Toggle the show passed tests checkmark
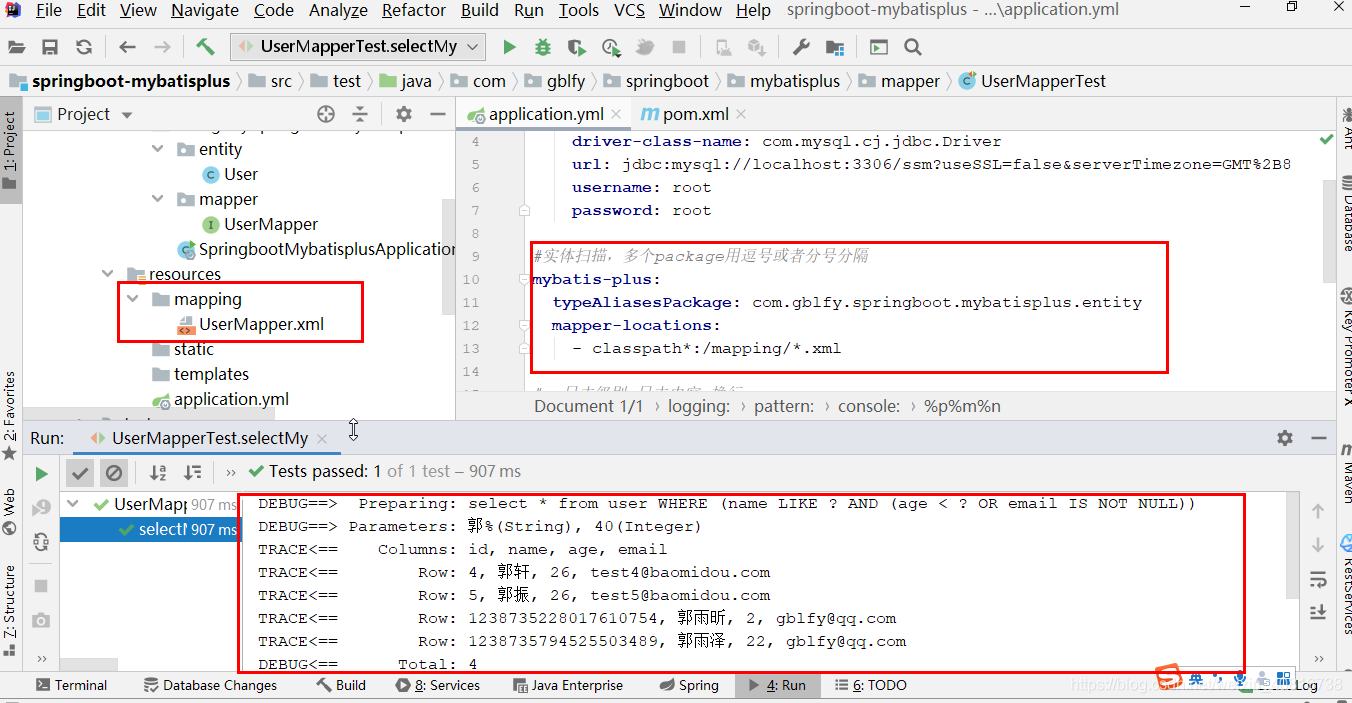The width and height of the screenshot is (1352, 703). [x=80, y=472]
